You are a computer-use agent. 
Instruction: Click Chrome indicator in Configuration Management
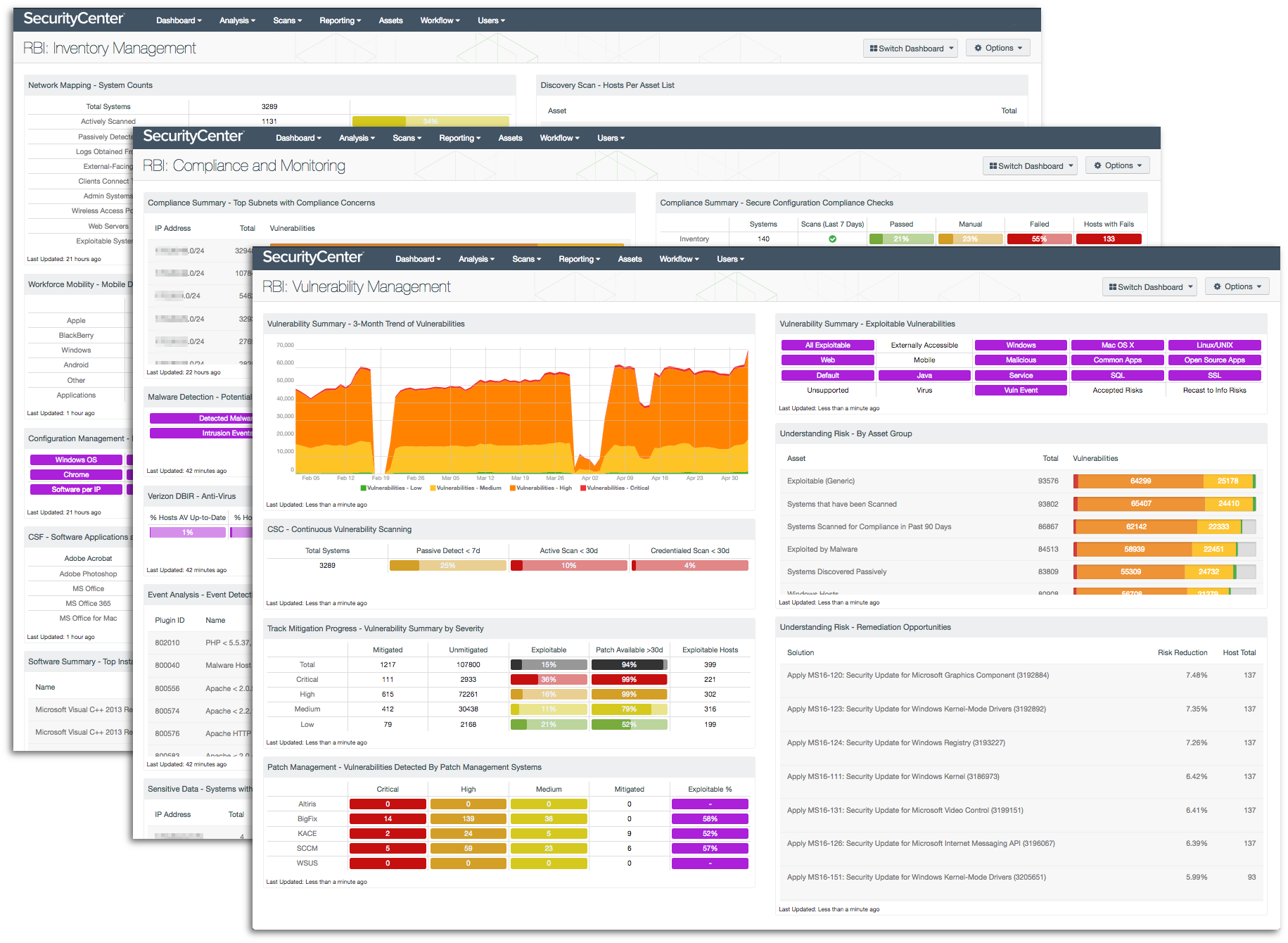[x=76, y=475]
